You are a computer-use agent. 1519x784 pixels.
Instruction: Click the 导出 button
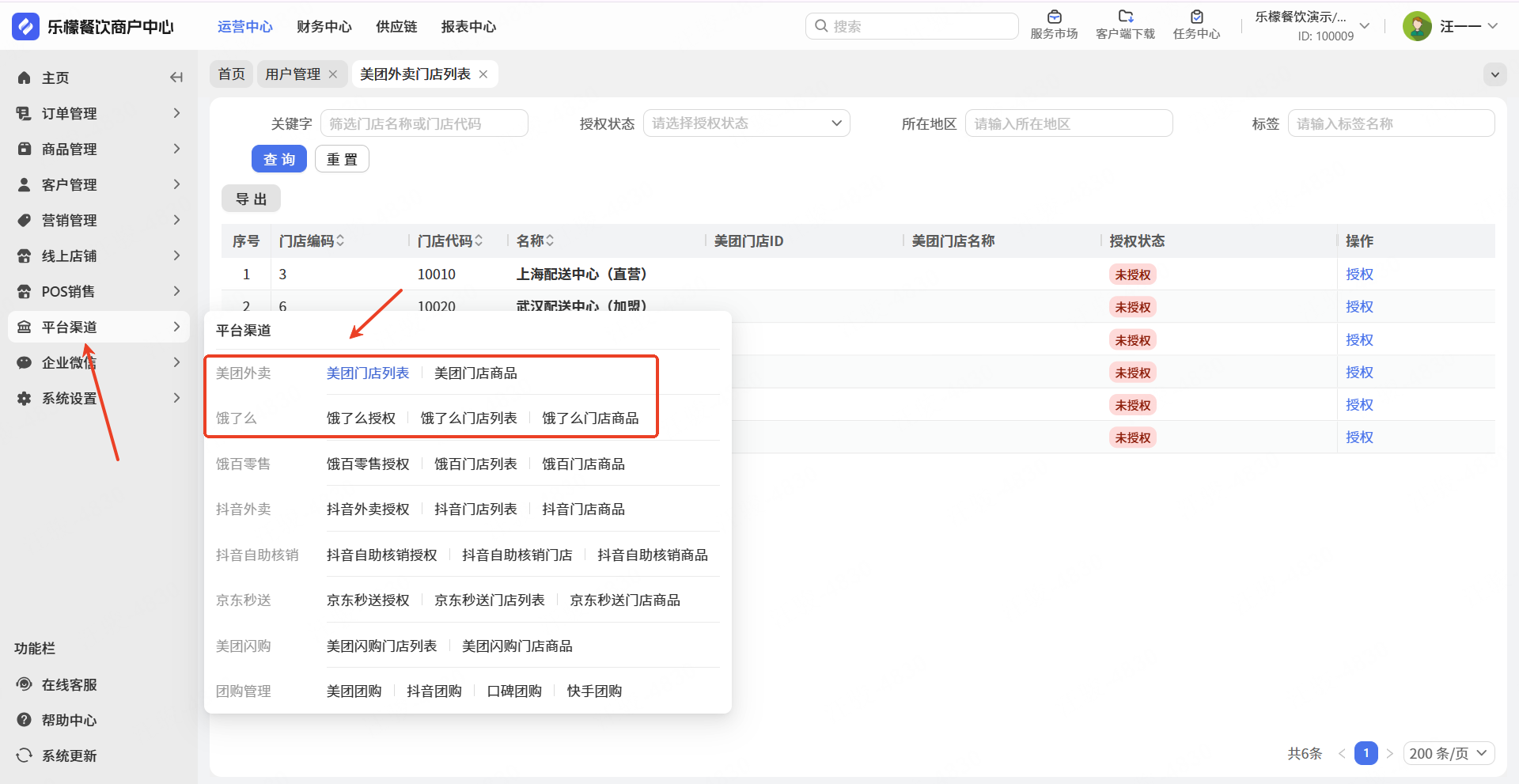[251, 199]
